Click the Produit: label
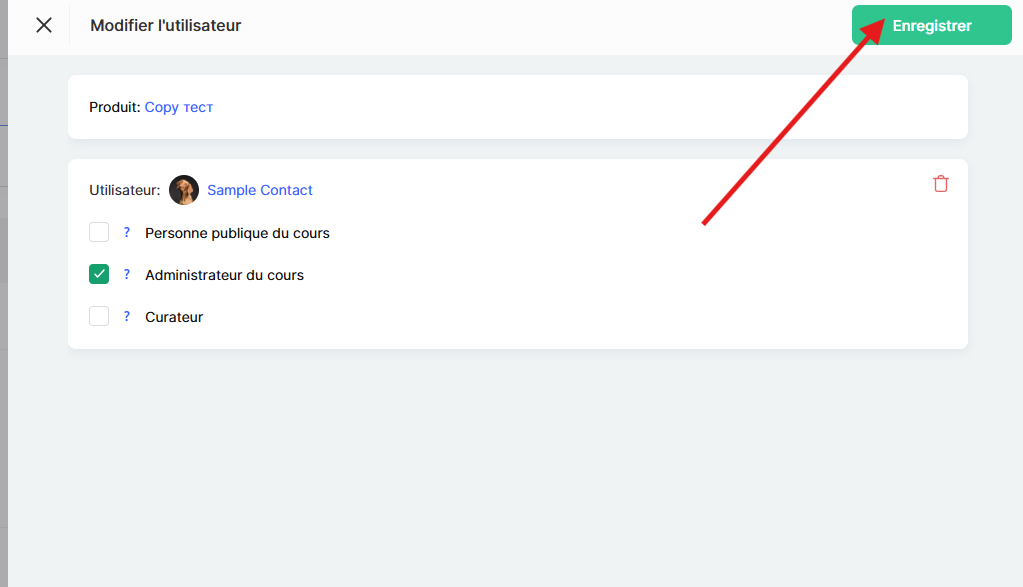The height and width of the screenshot is (587, 1023). coord(115,107)
